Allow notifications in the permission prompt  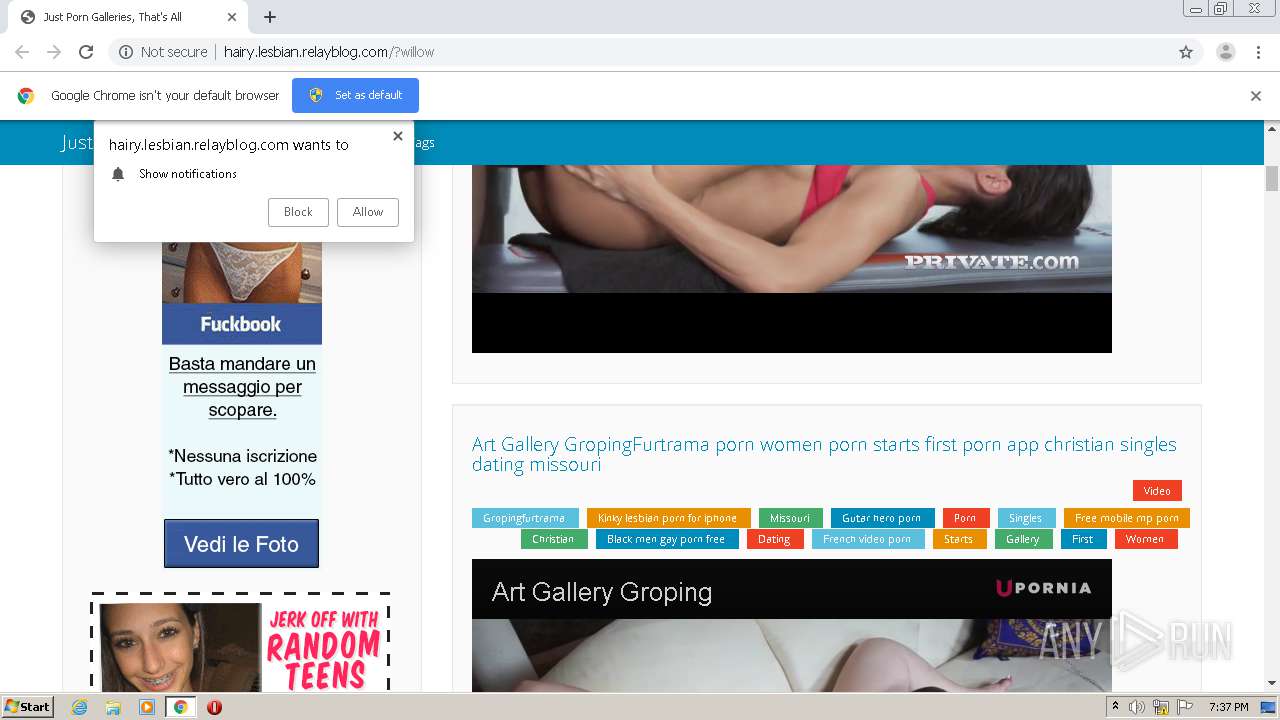tap(368, 212)
